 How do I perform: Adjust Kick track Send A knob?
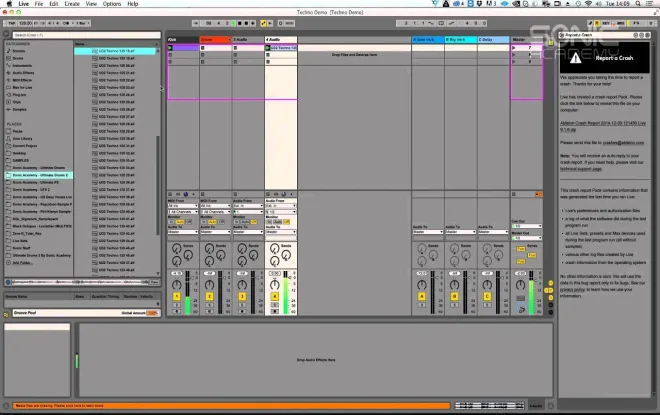176,248
